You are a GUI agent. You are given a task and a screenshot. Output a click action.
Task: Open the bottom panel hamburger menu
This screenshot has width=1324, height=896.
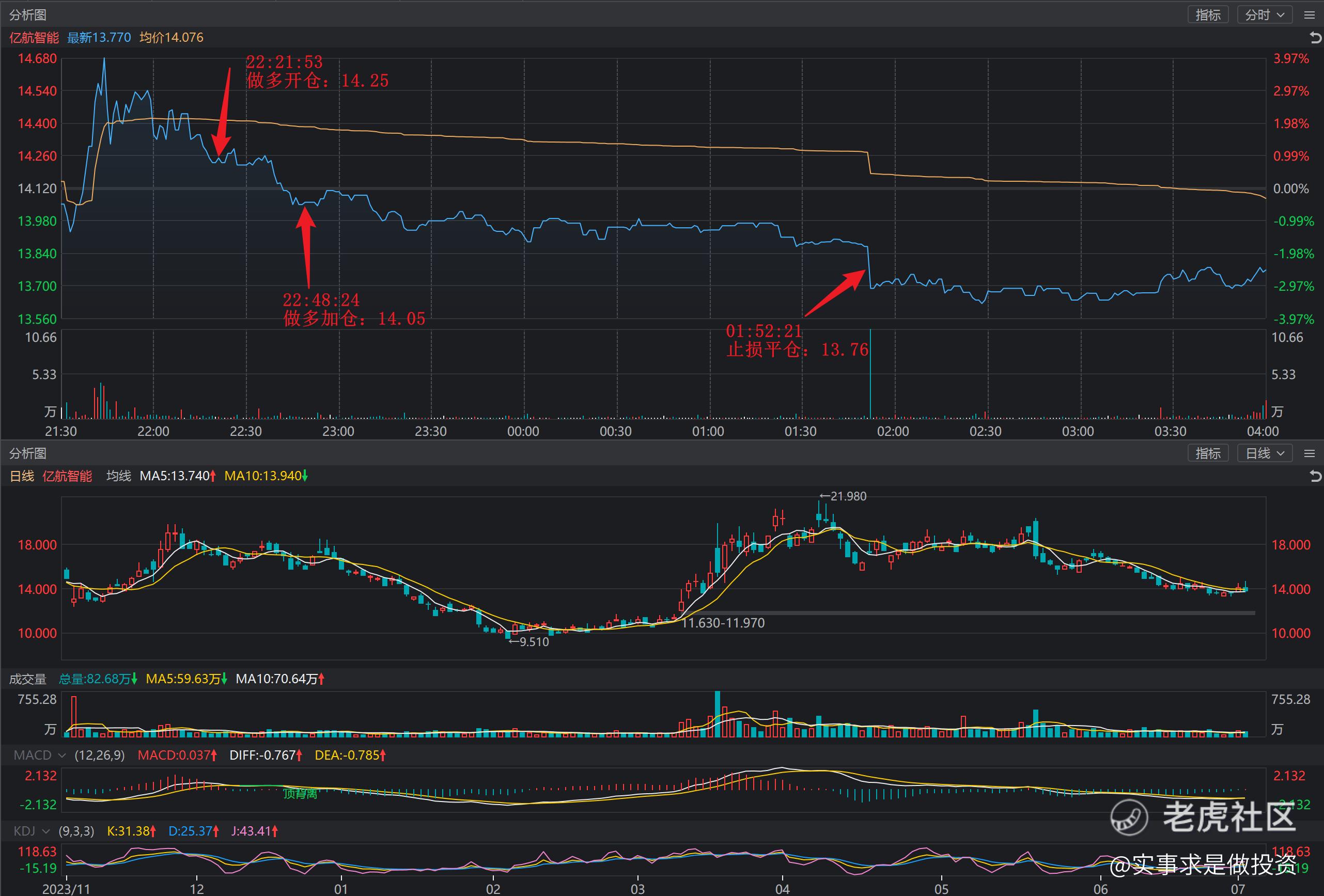click(x=1309, y=453)
